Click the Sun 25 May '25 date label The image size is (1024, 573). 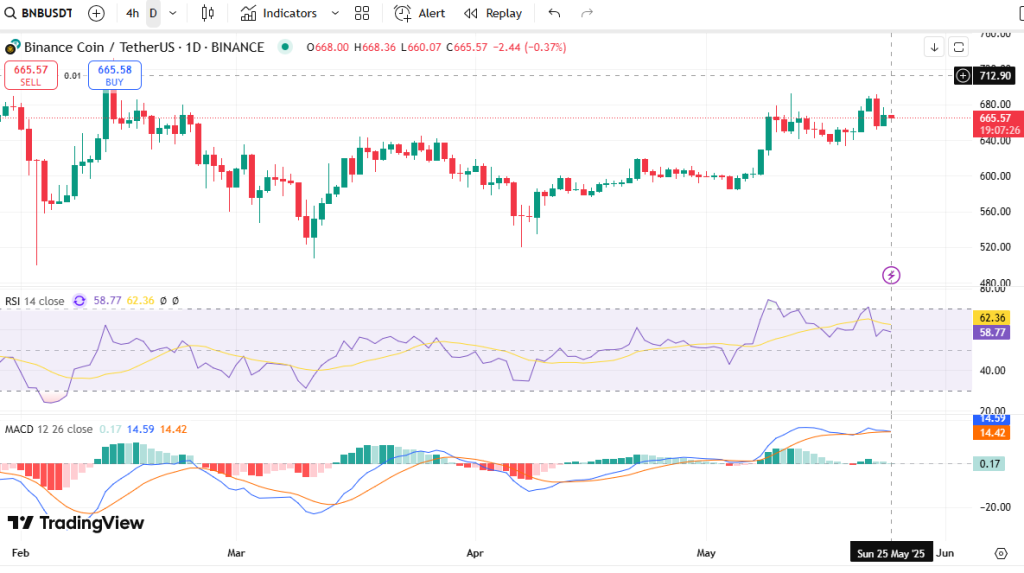(x=891, y=553)
